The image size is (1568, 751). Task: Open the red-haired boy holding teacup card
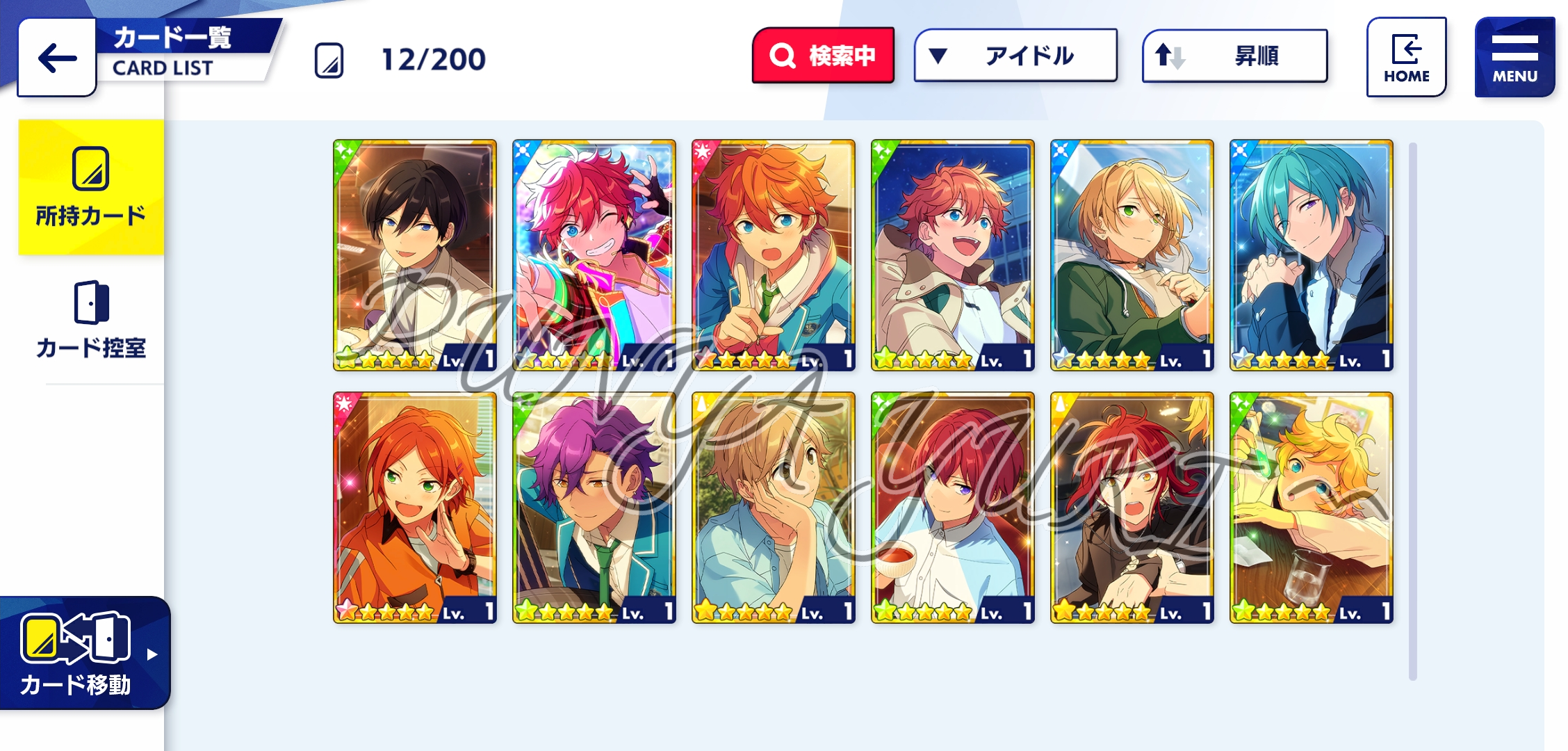tap(953, 508)
